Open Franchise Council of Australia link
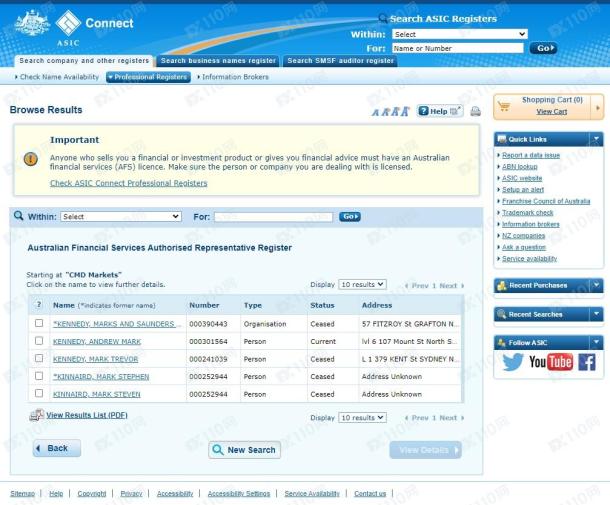Screen dimensions: 610x505 point(546,201)
